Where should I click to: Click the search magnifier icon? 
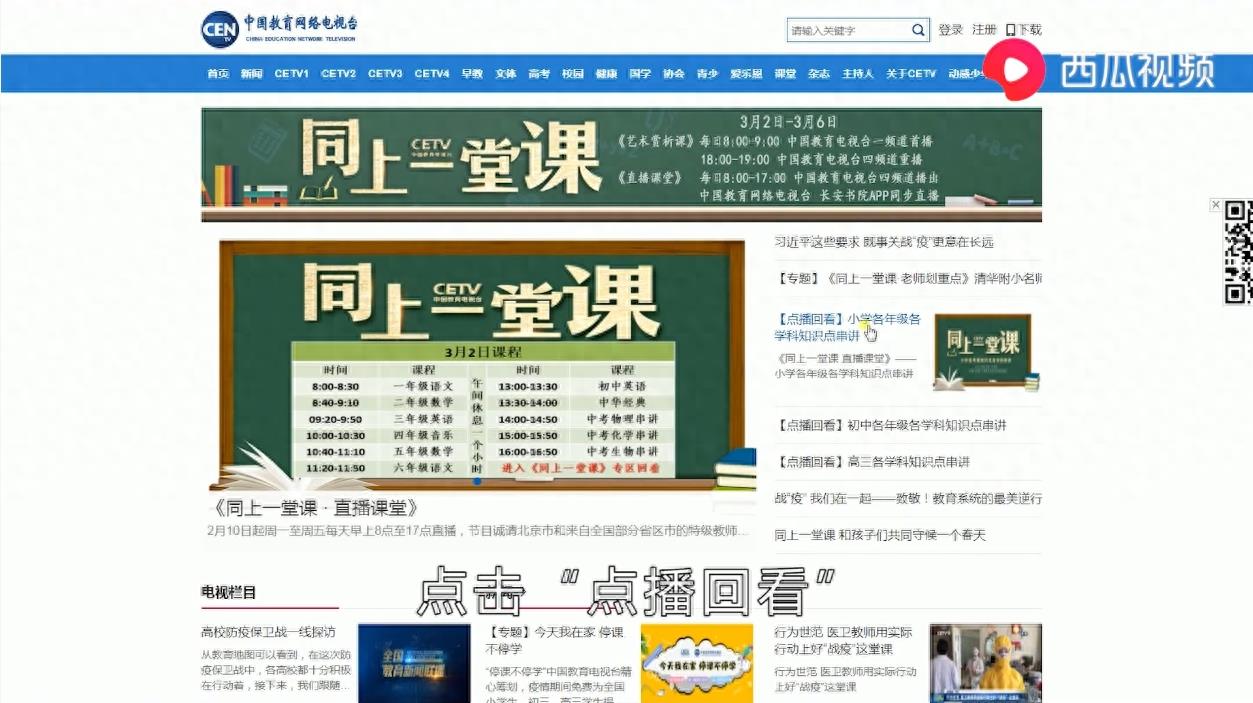coord(917,30)
